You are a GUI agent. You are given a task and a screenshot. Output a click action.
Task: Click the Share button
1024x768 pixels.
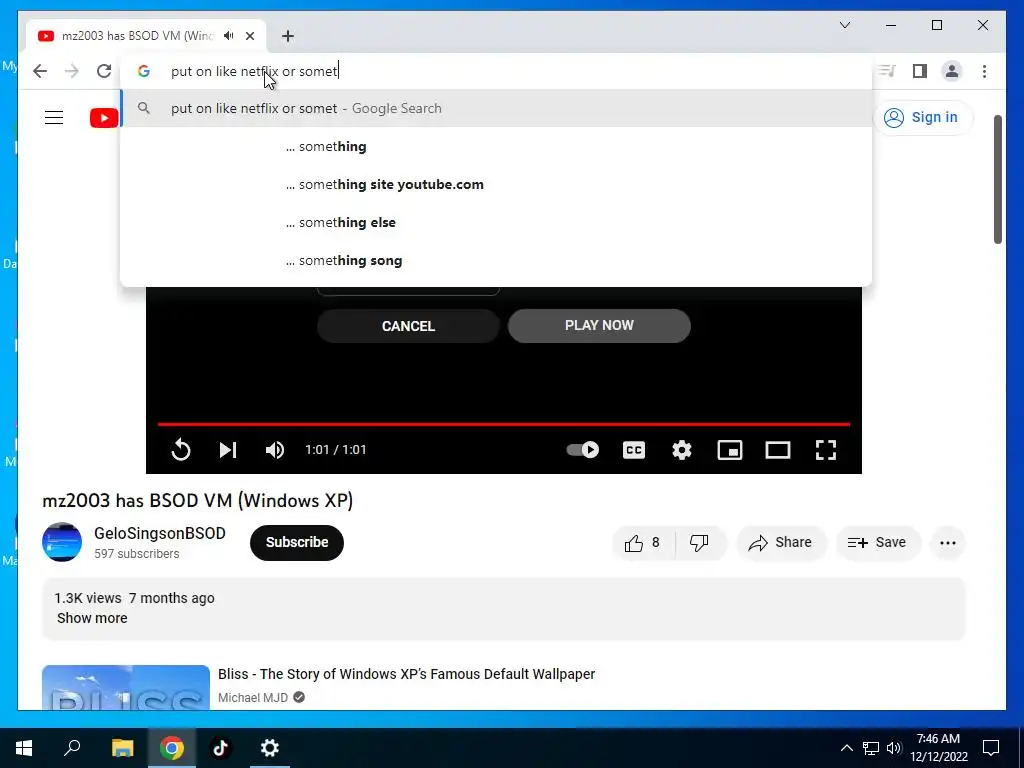[x=781, y=543]
